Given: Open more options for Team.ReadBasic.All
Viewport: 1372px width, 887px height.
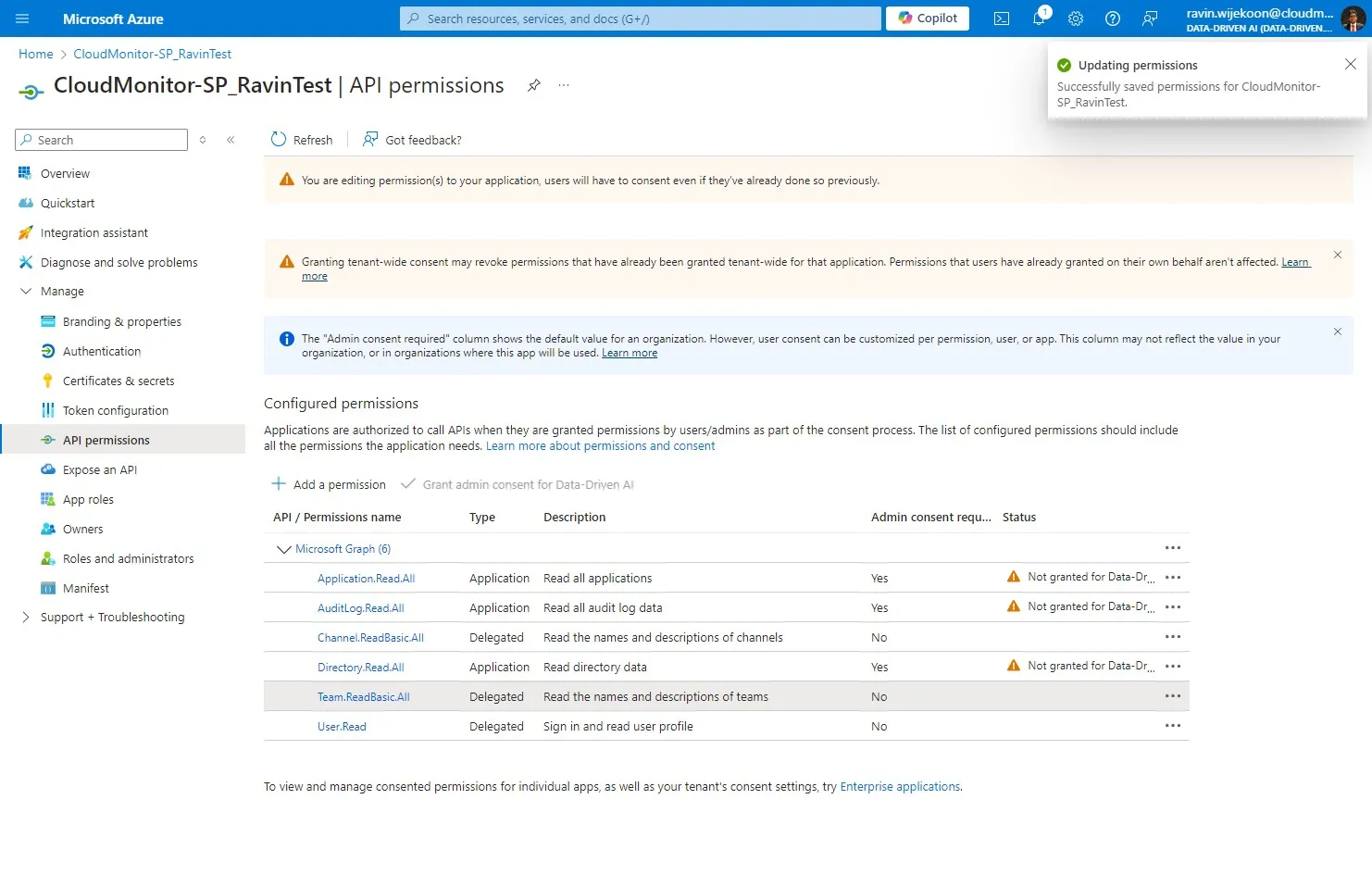Looking at the screenshot, I should point(1173,696).
